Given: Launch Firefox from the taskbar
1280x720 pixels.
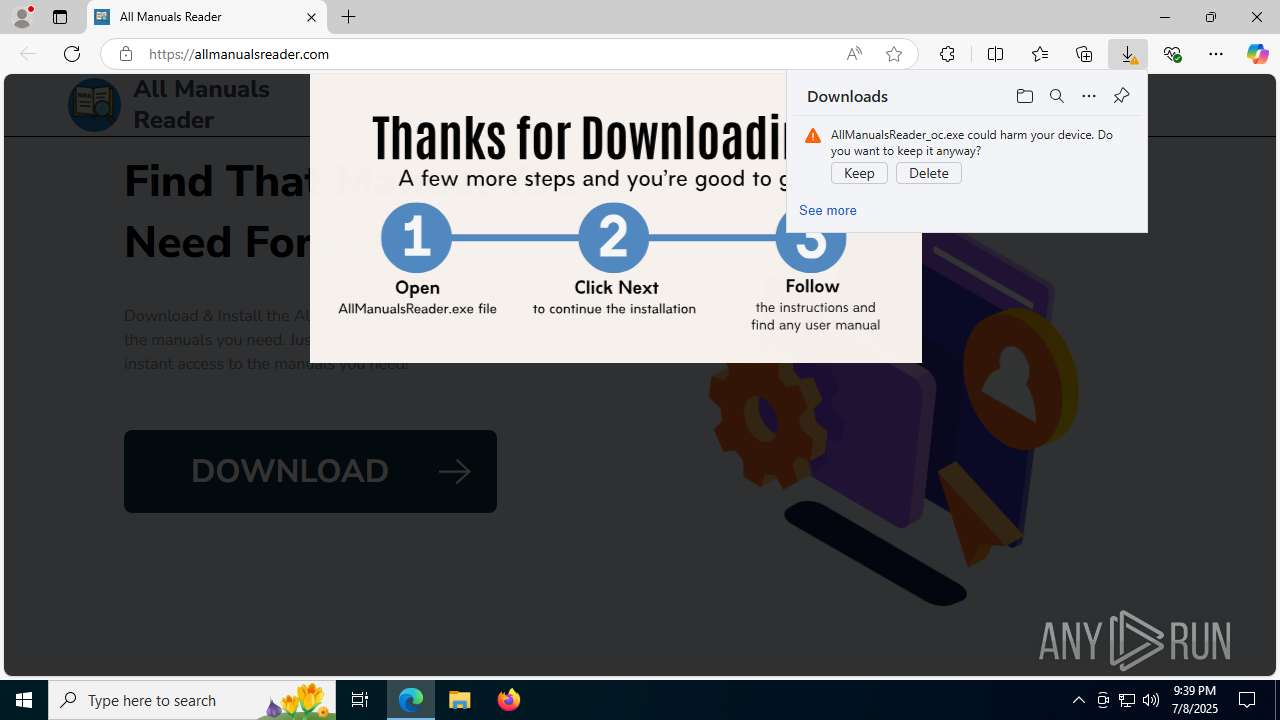Looking at the screenshot, I should pos(508,700).
